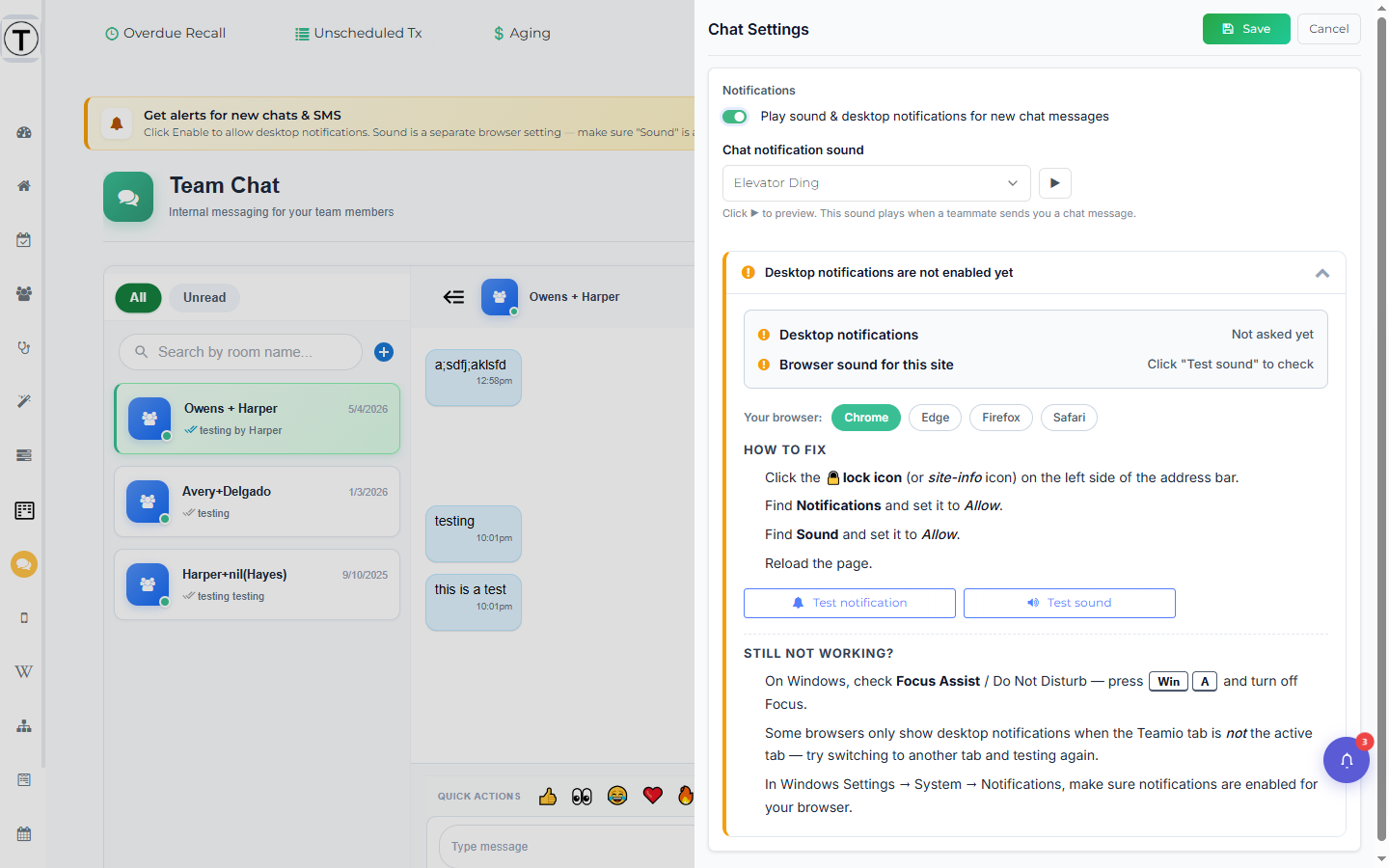
Task: Send the red heart quick action
Action: pyautogui.click(x=653, y=796)
